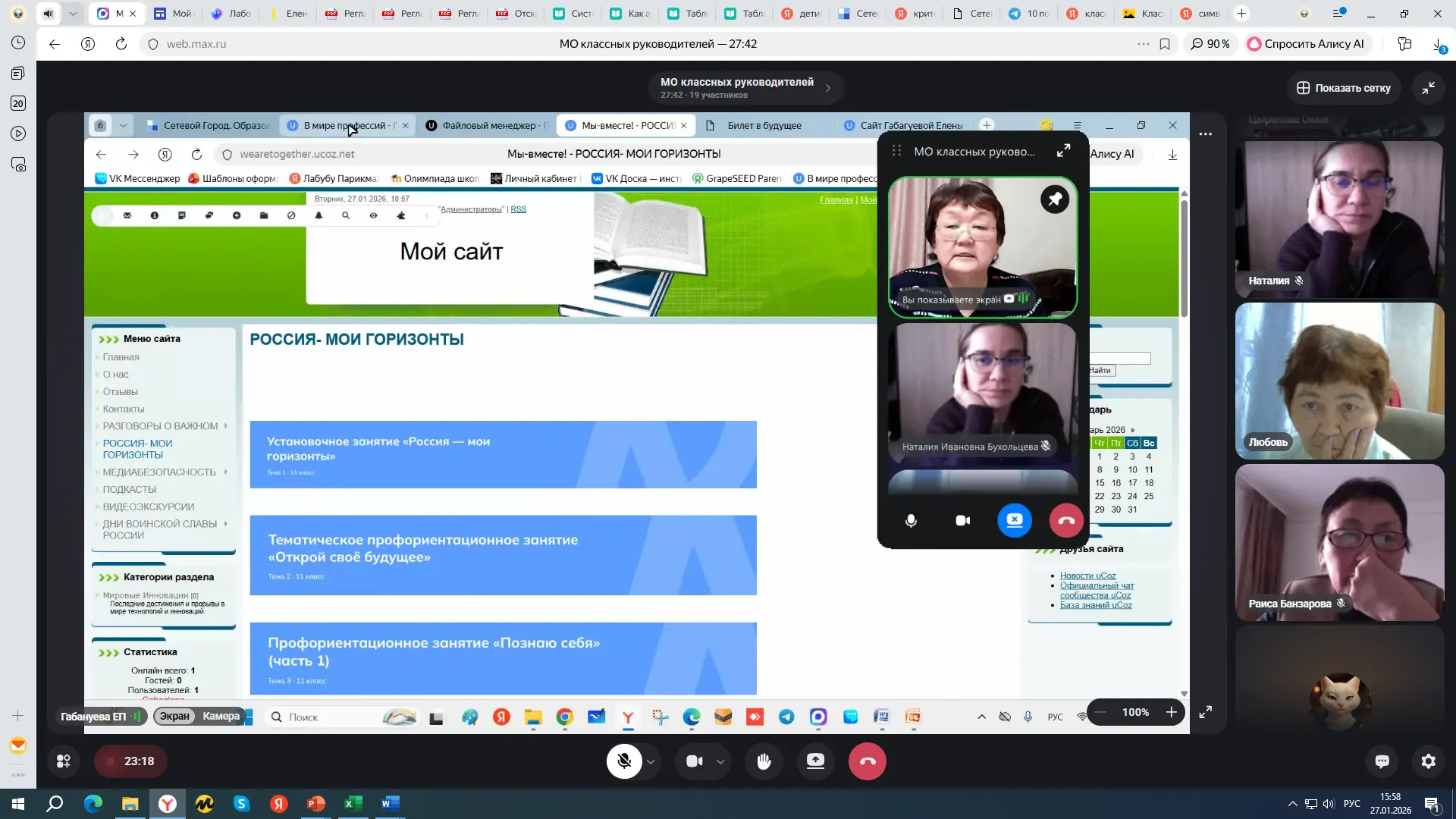Show hidden system tray icons

point(1292,804)
